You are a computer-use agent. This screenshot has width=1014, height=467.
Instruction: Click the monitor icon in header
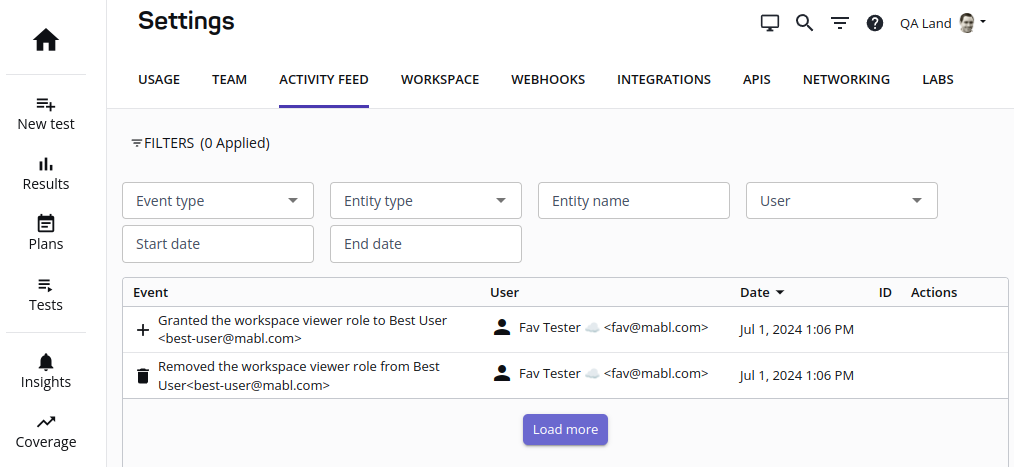point(770,23)
